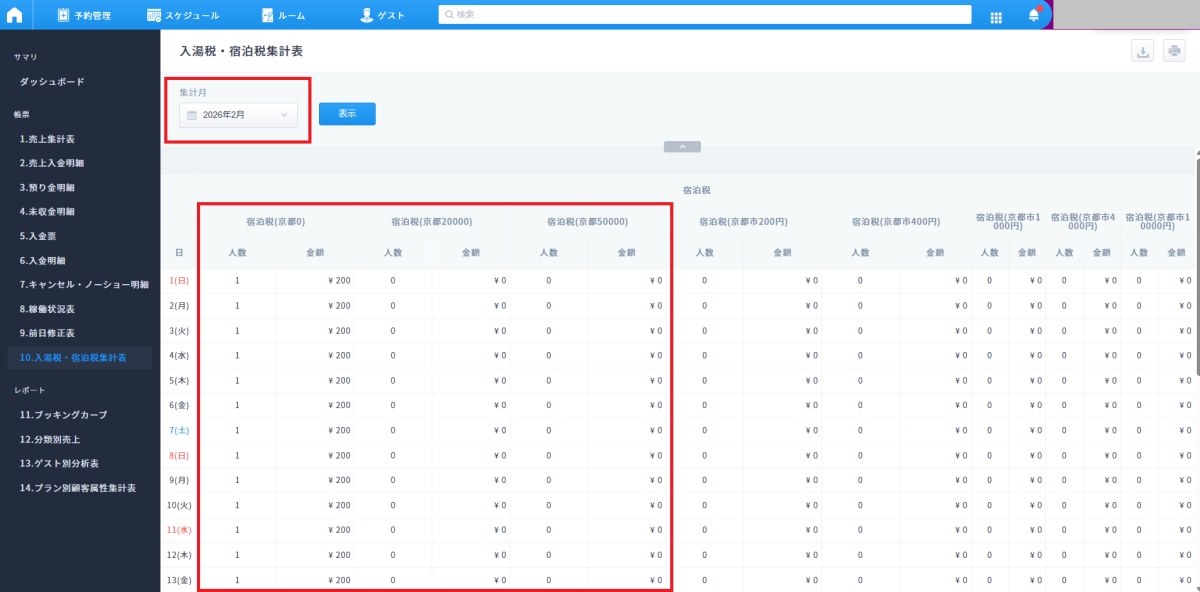Open 8.稼働状況表 report
This screenshot has width=1200, height=592.
(47, 308)
